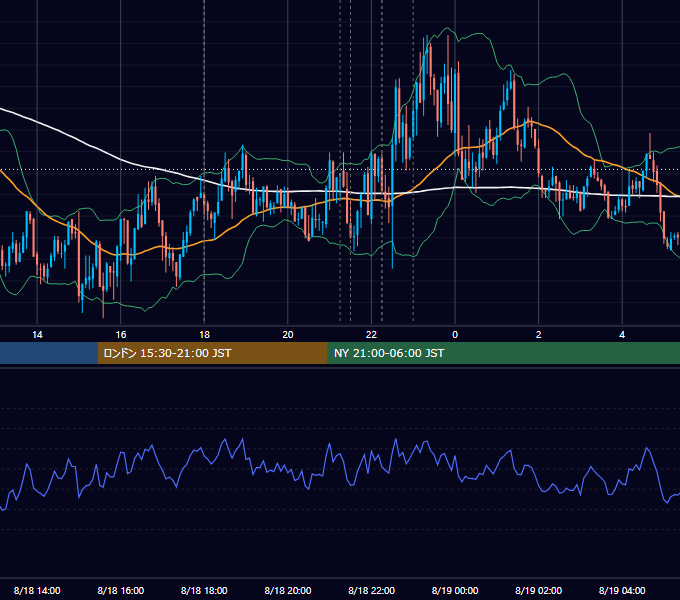This screenshot has width=680, height=600.
Task: Click the 8/19 00:00 time label
Action: tap(455, 590)
